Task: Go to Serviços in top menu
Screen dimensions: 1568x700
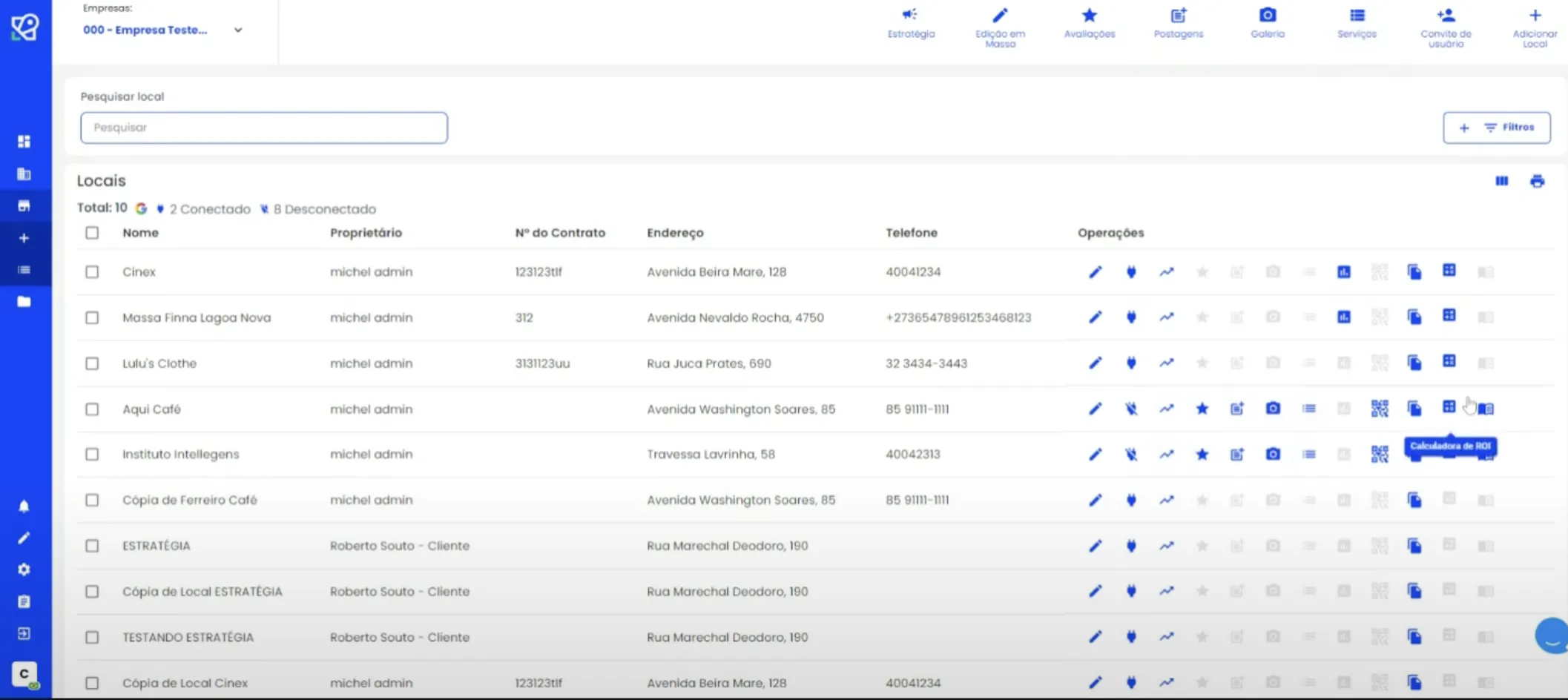Action: (x=1357, y=22)
